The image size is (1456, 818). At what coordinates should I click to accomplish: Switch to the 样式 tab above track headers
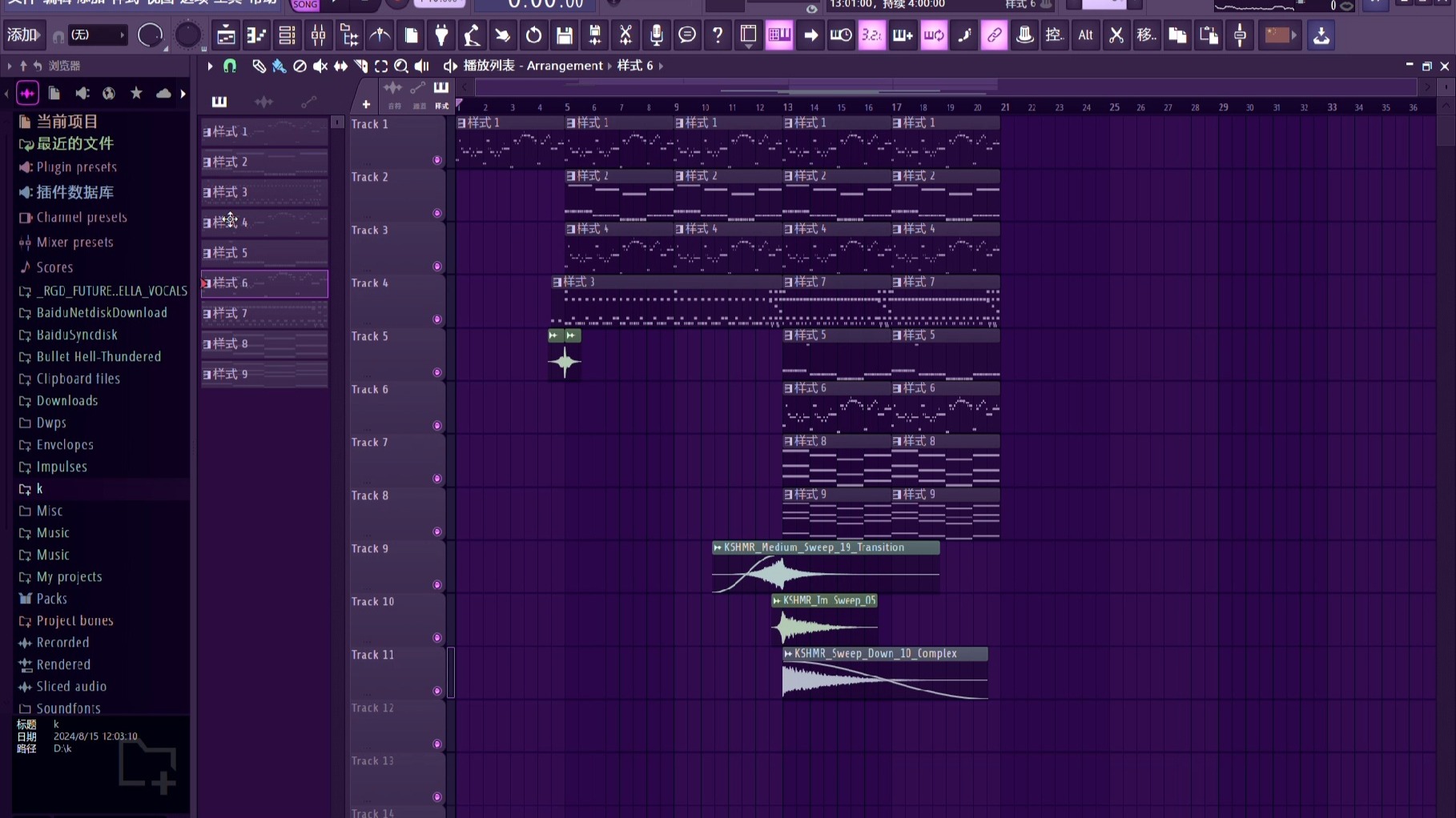[441, 94]
